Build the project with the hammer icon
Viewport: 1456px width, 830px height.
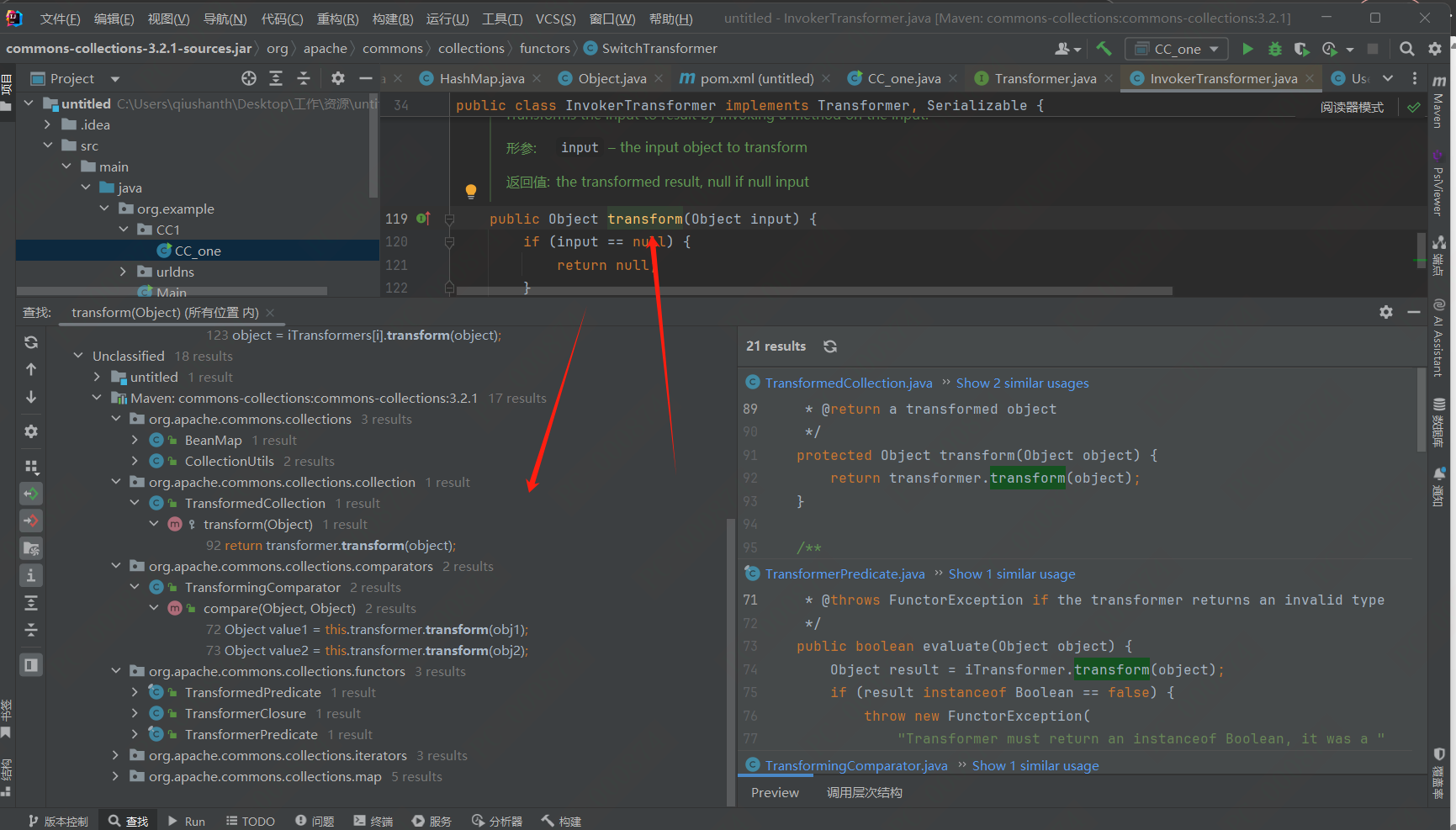click(1104, 50)
